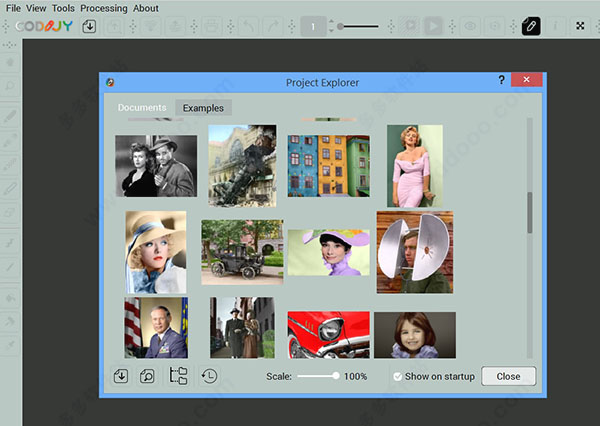
Task: Click the recent history clock icon
Action: pyautogui.click(x=209, y=376)
